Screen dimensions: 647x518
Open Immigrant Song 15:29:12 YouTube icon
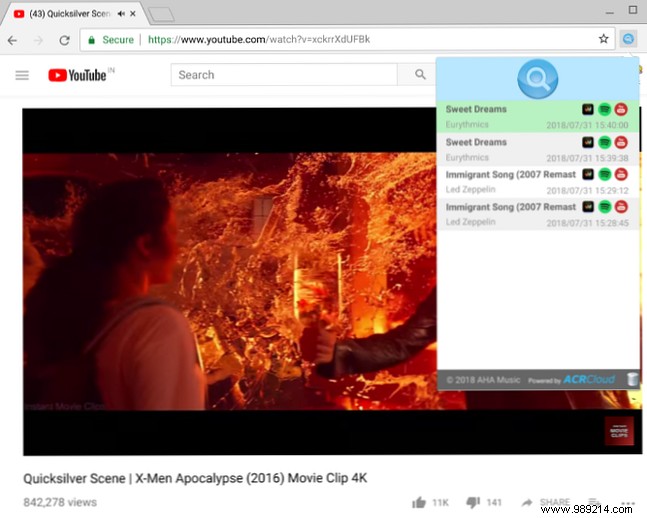[x=621, y=174]
